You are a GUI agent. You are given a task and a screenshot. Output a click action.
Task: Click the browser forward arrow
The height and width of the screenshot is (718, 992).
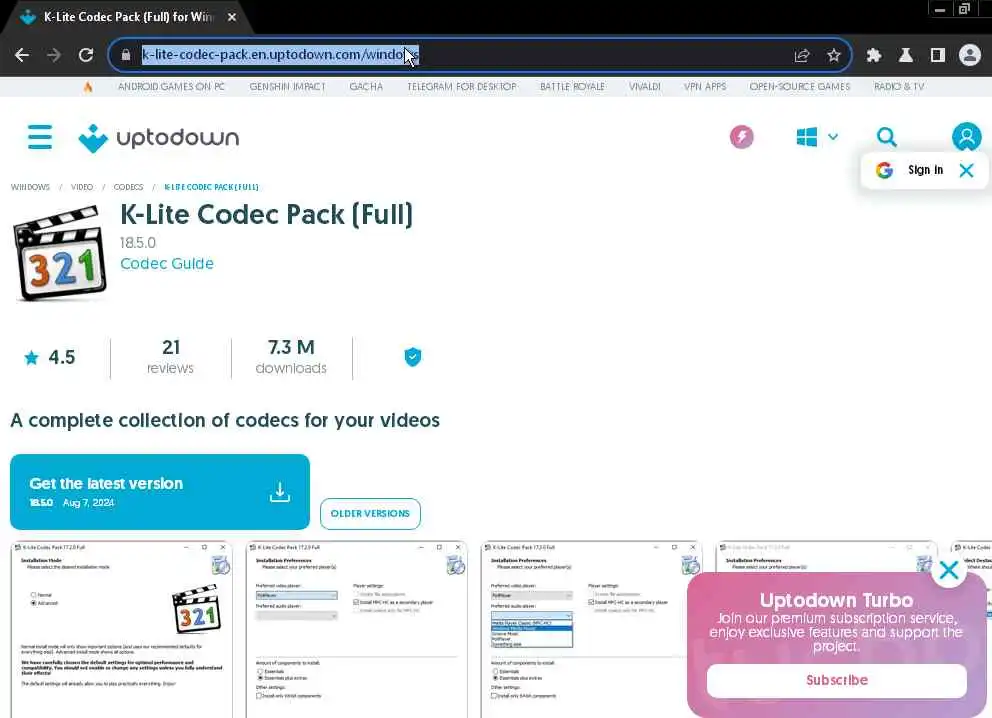(x=54, y=55)
